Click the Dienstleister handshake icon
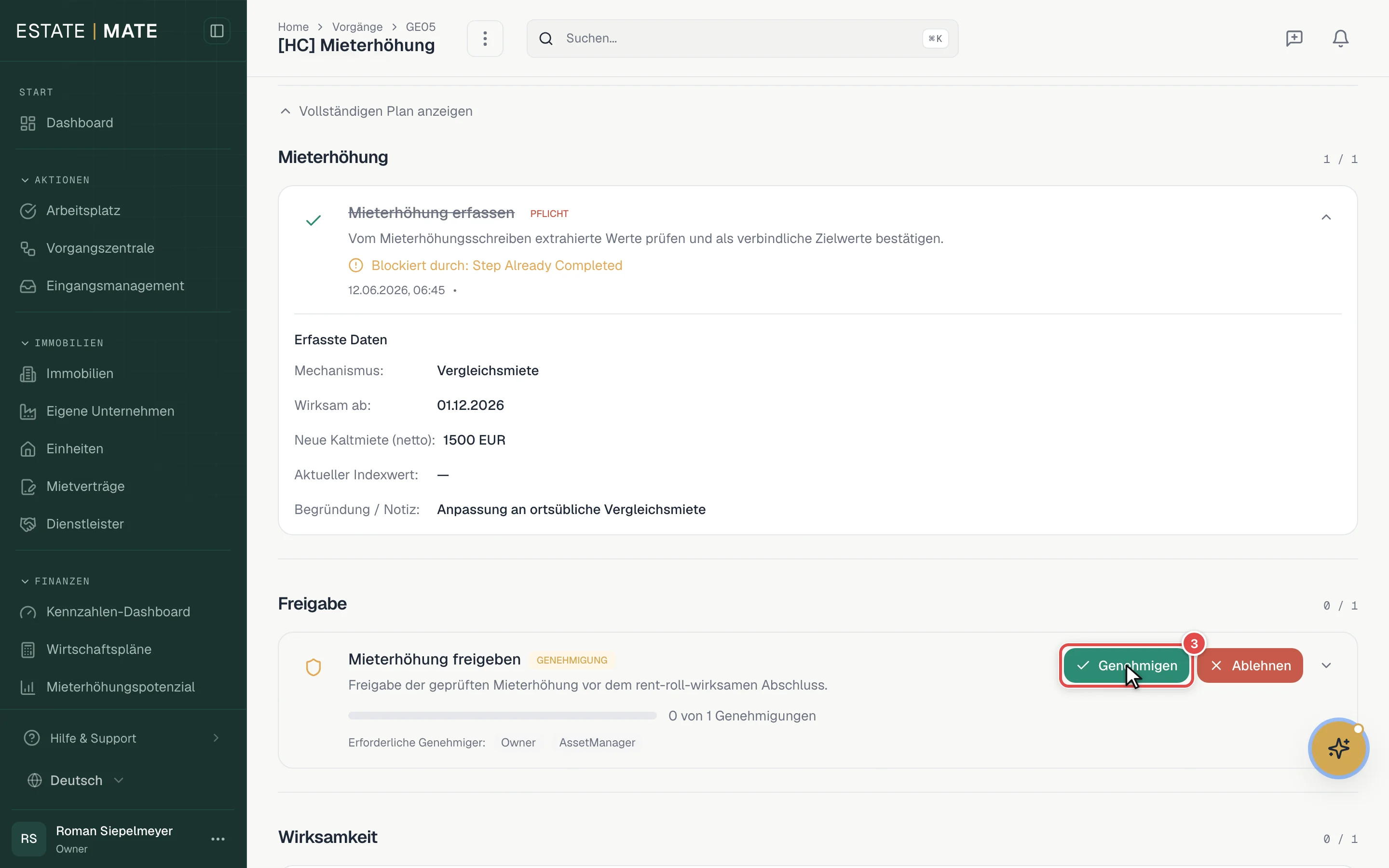 (x=27, y=524)
